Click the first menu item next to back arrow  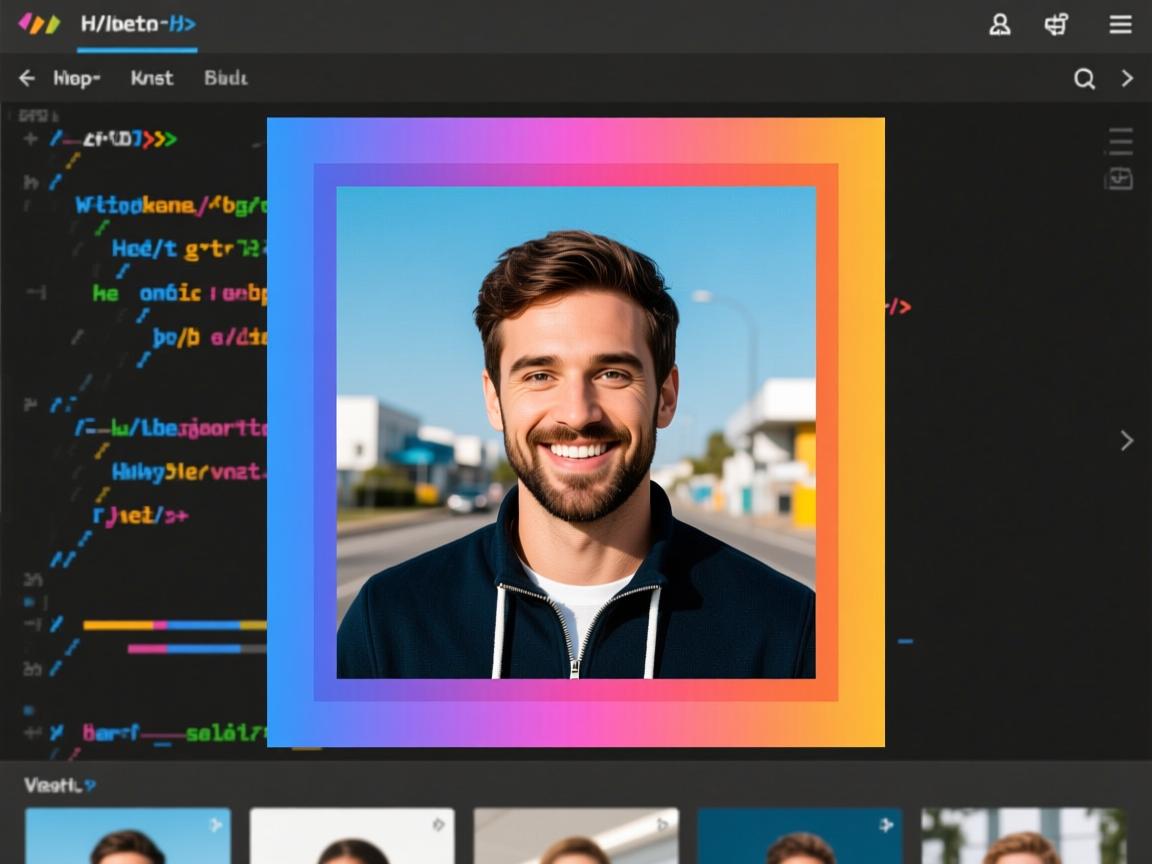point(77,78)
